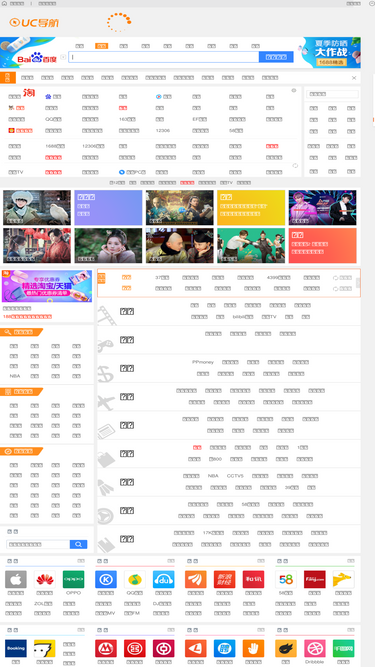
Task: Click the UC导航 logo
Action: [x=34, y=22]
